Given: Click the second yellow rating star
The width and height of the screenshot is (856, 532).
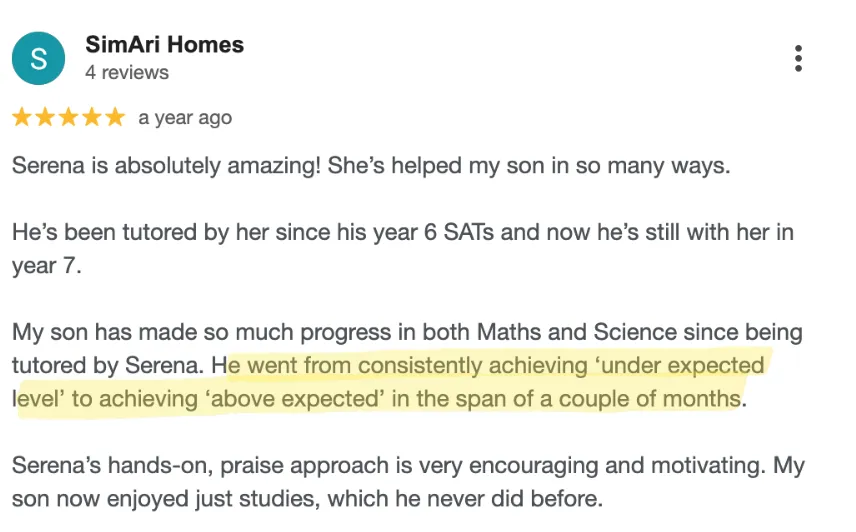Looking at the screenshot, I should pos(45,118).
